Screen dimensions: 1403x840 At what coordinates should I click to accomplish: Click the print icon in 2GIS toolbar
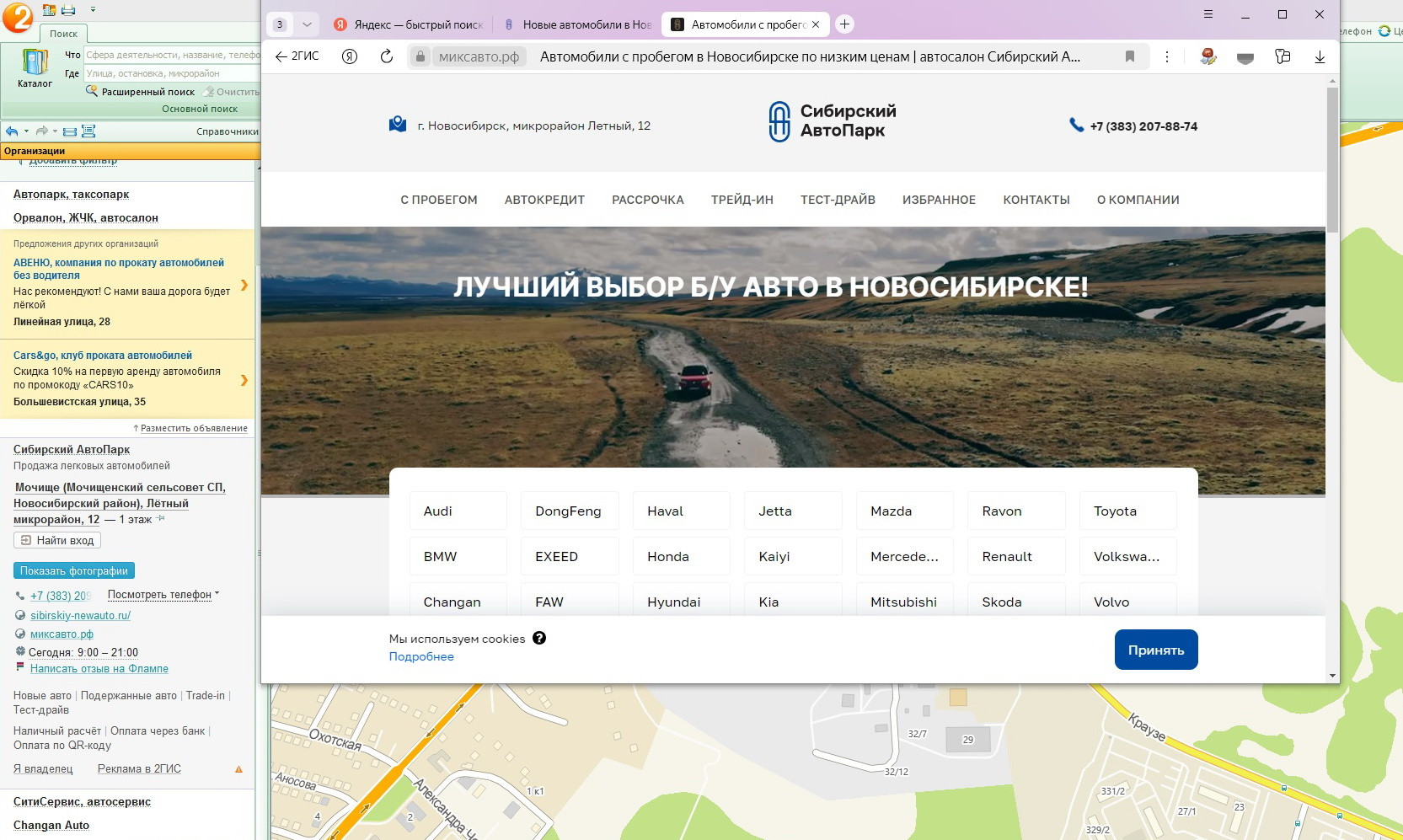pyautogui.click(x=69, y=10)
